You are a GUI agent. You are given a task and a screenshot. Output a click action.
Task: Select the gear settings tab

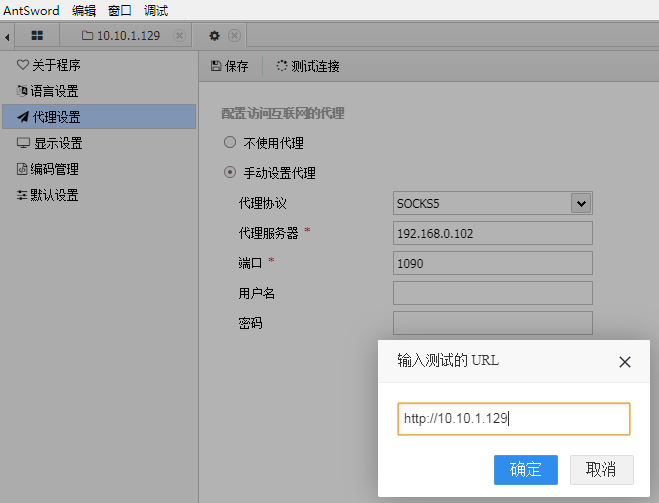tap(214, 36)
